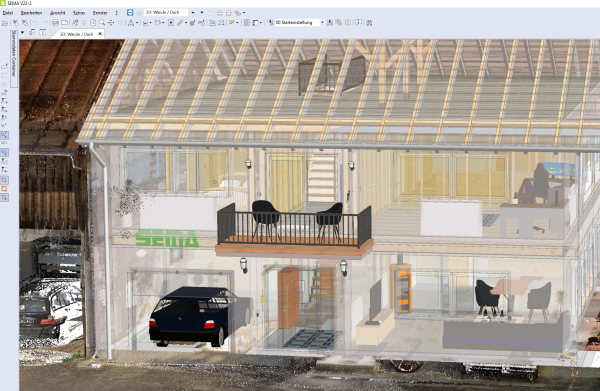Click the print icon in toolbar
Image resolution: width=600 pixels, height=391 pixels.
(x=55, y=23)
